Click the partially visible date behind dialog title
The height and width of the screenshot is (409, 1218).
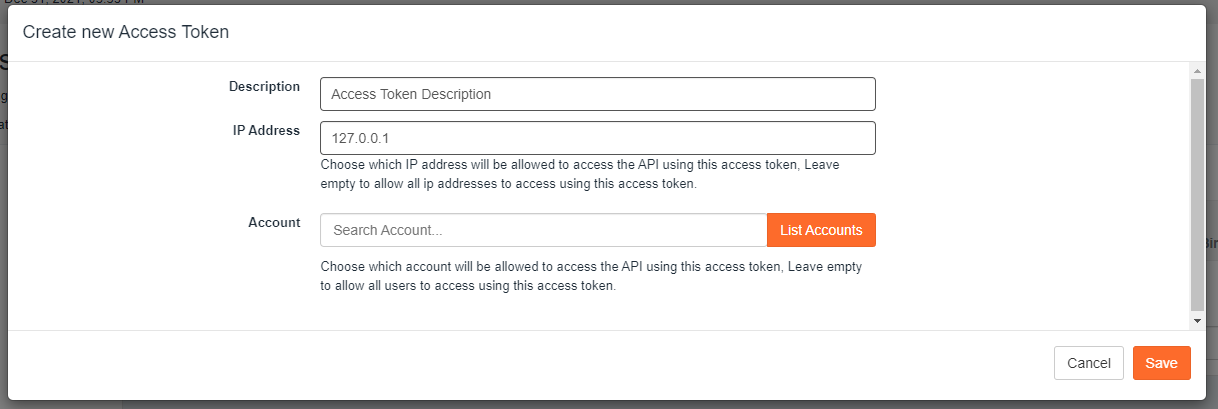coord(74,2)
